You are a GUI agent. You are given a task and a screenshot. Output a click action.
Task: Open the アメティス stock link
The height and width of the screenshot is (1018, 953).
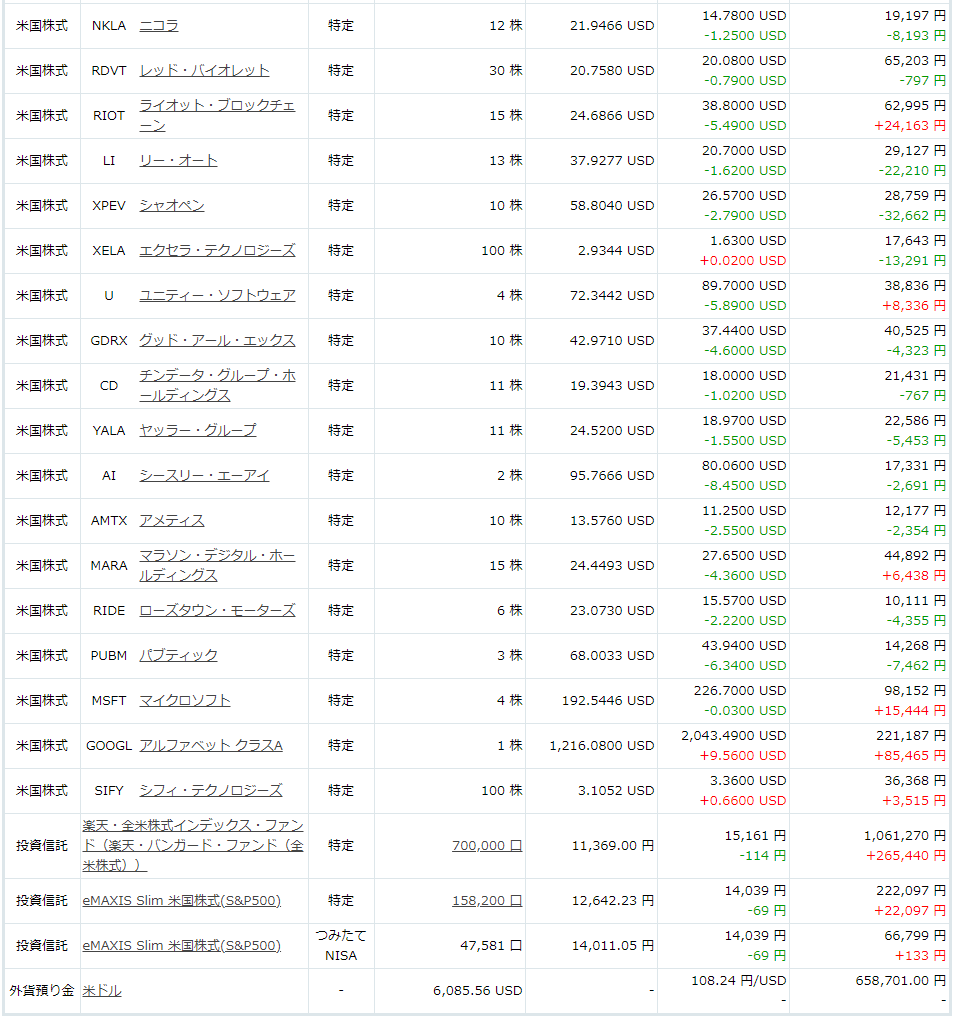171,520
